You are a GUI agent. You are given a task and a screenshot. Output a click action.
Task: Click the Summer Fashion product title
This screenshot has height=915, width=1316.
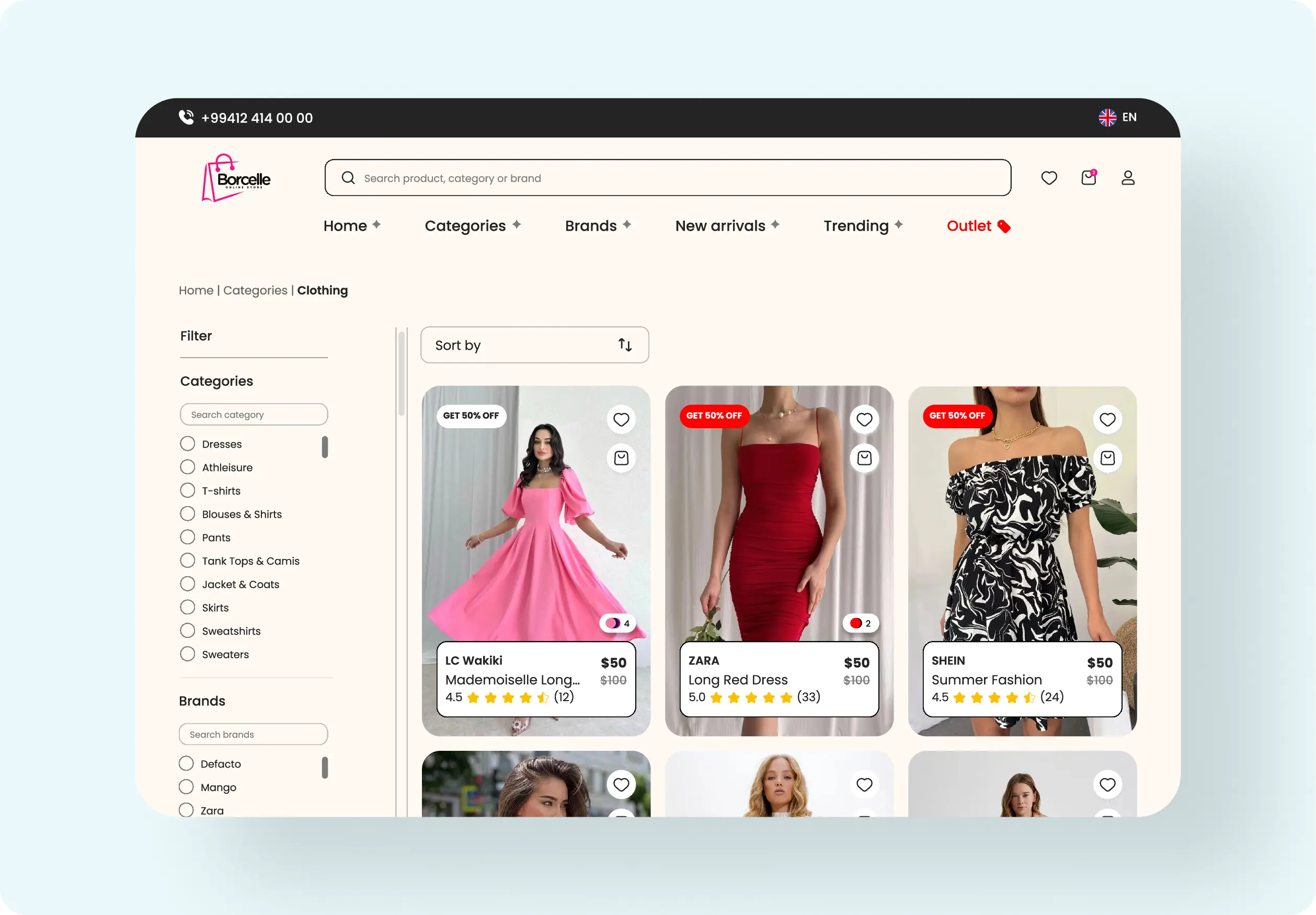tap(987, 679)
